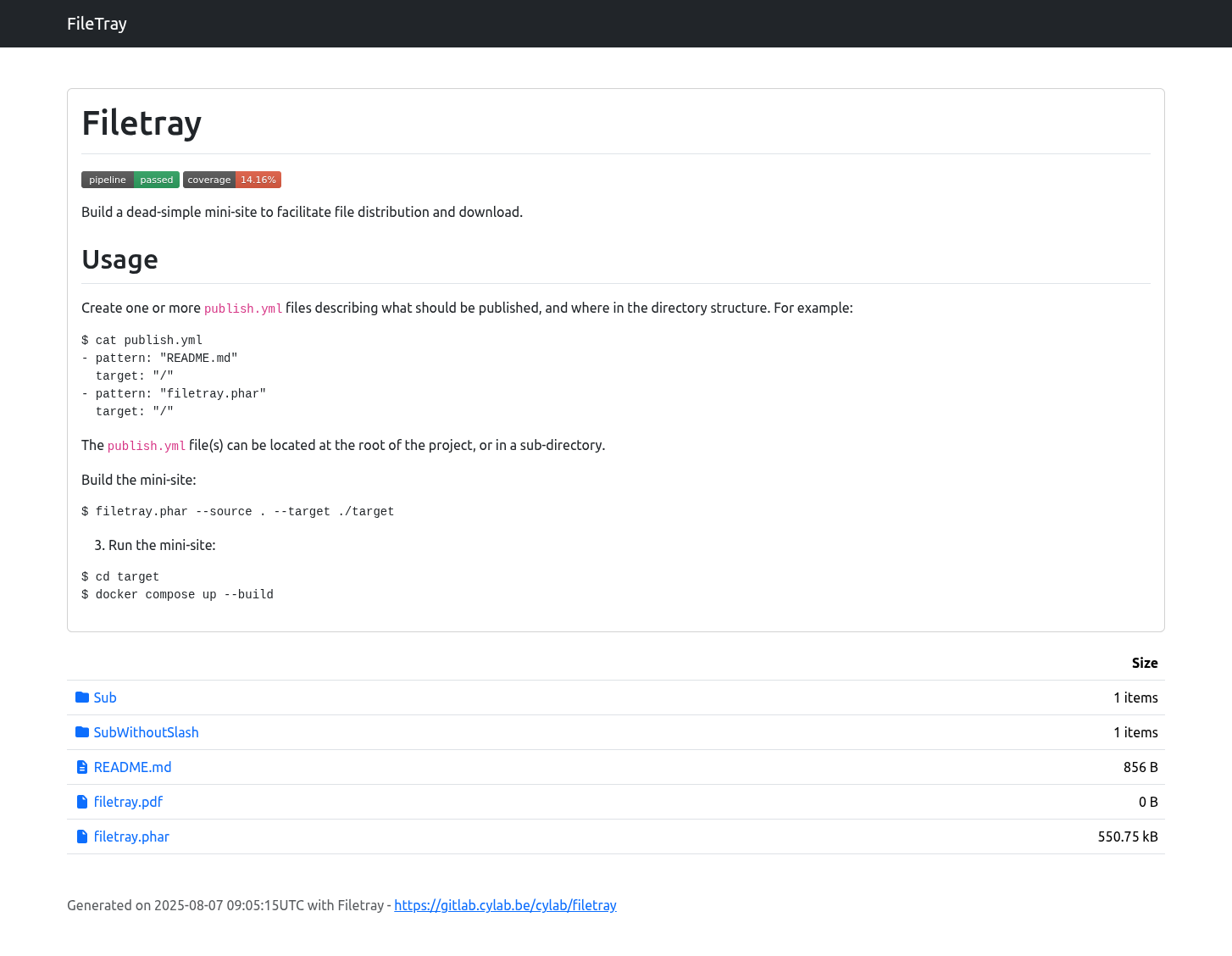Click the Usage section heading
This screenshot has height=956, width=1232.
point(119,259)
